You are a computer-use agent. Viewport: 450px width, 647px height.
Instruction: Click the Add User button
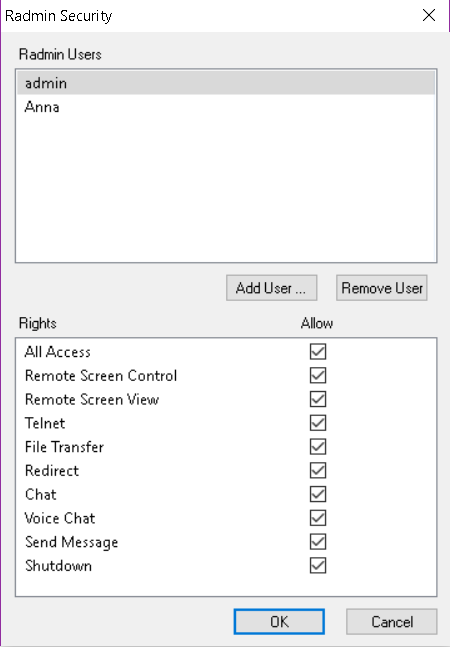[x=271, y=288]
